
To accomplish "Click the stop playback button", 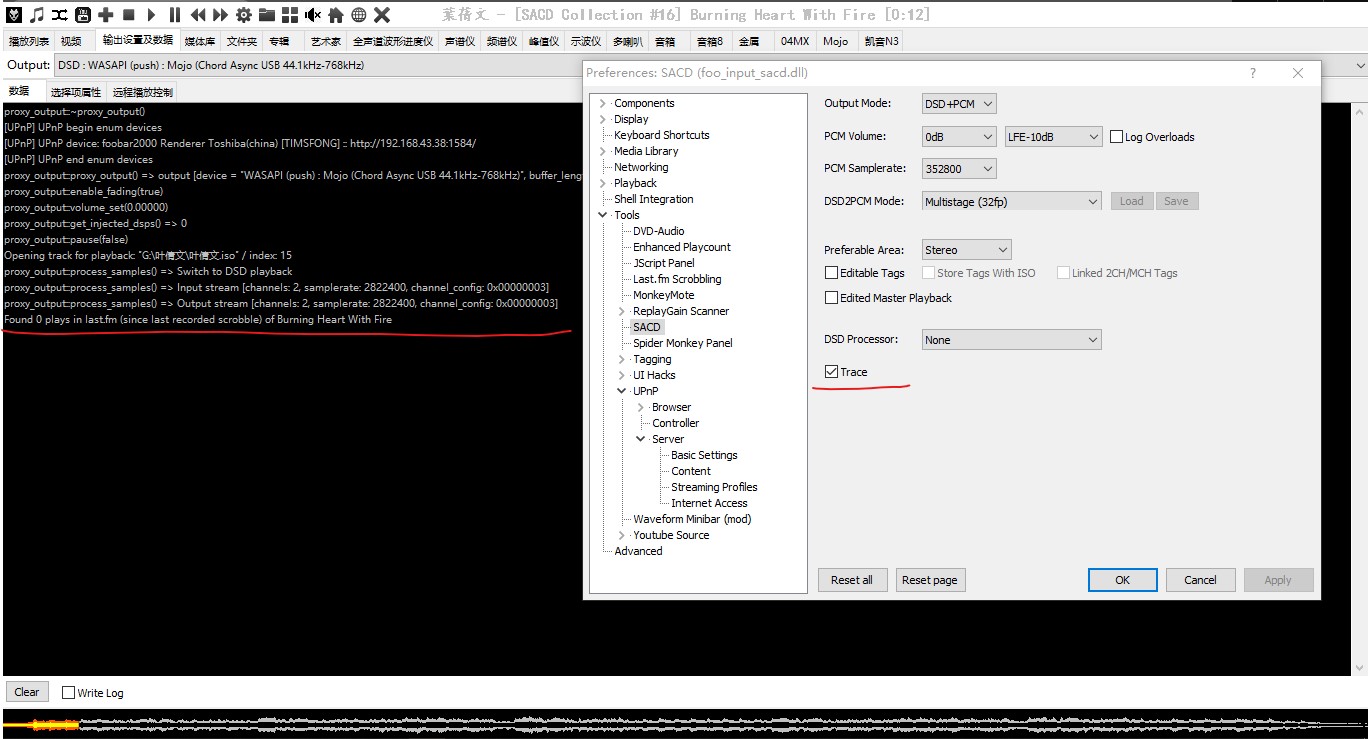I will (129, 15).
